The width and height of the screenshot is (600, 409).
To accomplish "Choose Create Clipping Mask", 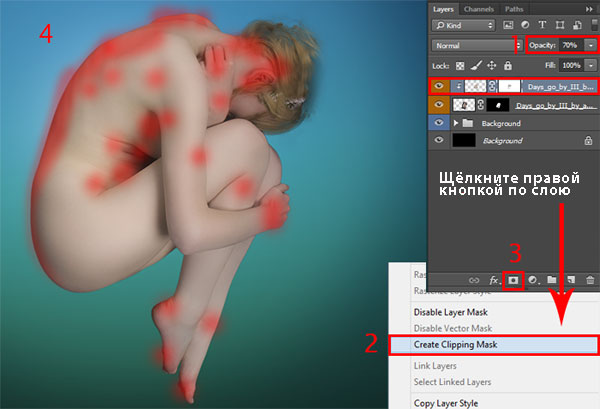I will [494, 345].
